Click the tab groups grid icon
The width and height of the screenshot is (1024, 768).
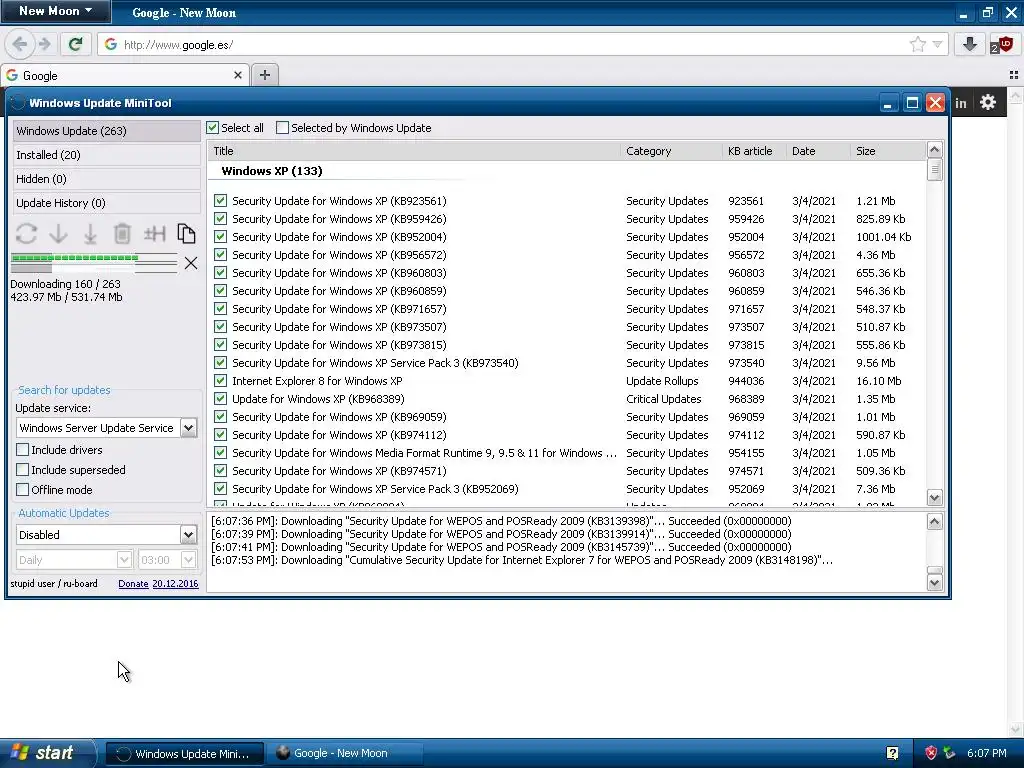(x=1014, y=75)
